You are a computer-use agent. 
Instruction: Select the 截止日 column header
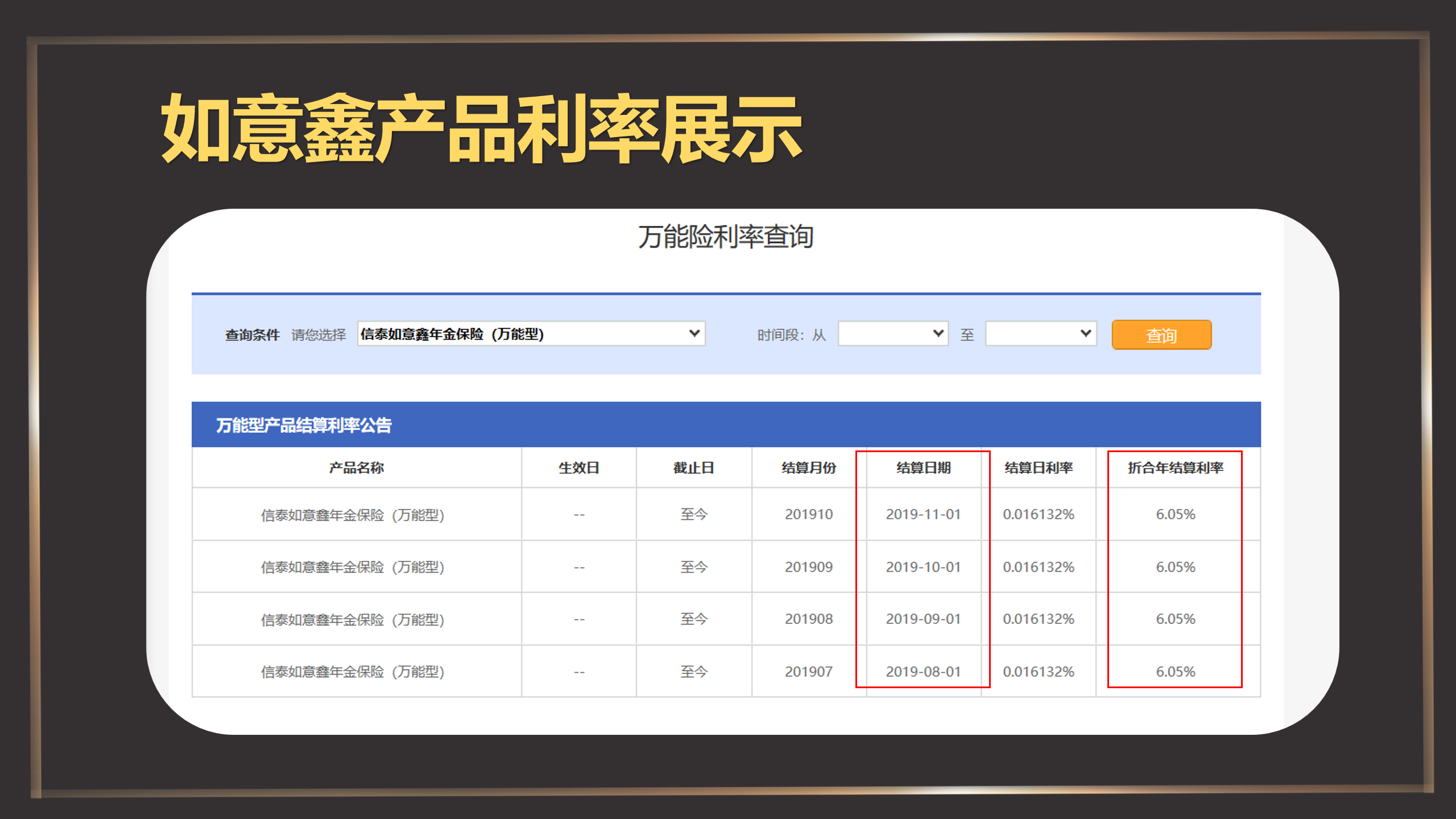tap(693, 468)
